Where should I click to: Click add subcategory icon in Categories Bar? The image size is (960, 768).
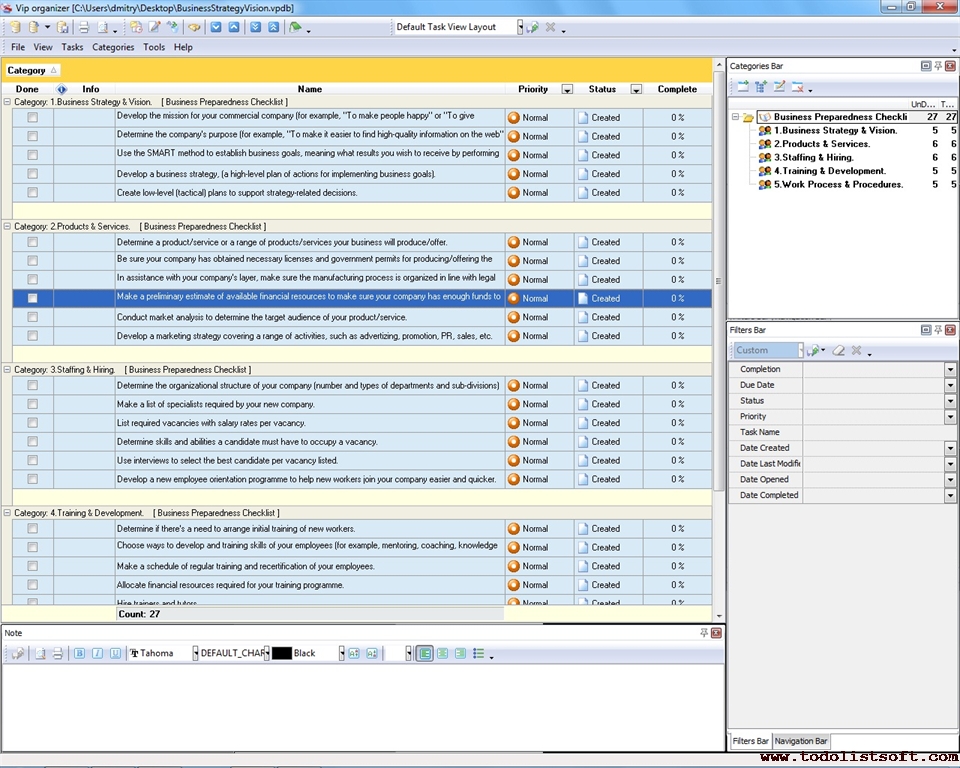[x=761, y=87]
